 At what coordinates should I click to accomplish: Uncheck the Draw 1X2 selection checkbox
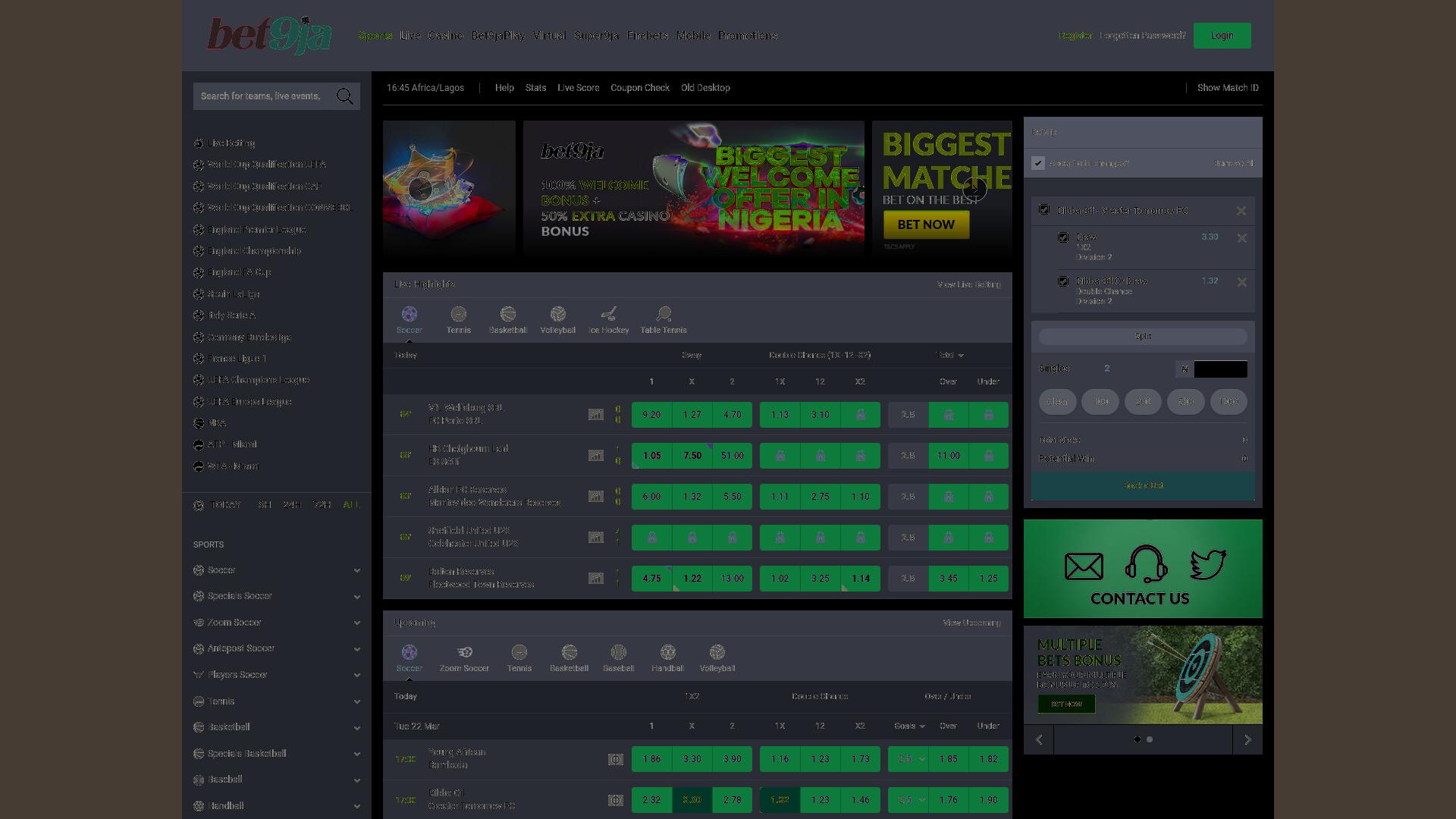point(1063,237)
